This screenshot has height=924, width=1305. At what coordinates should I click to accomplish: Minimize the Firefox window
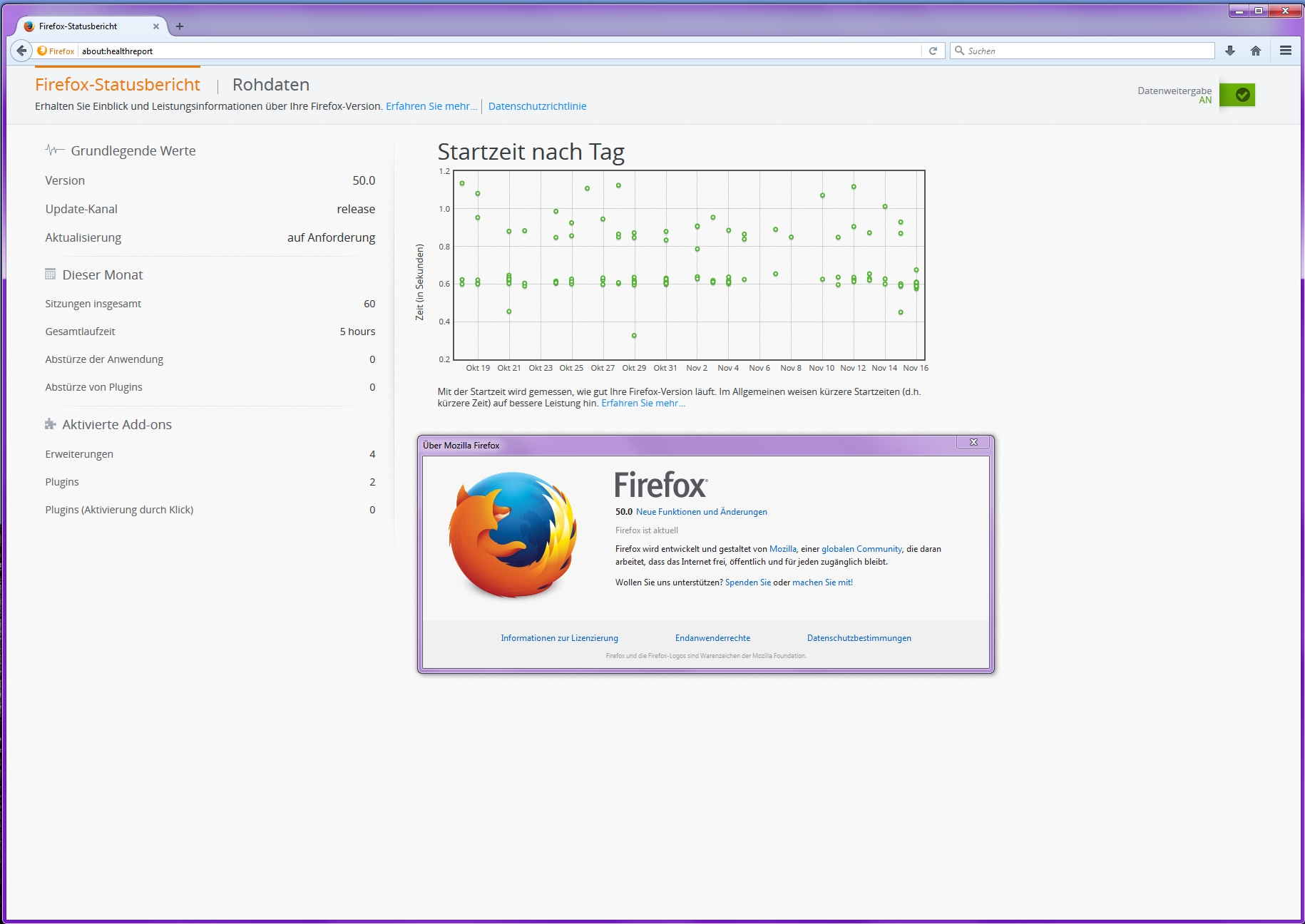coord(1239,11)
